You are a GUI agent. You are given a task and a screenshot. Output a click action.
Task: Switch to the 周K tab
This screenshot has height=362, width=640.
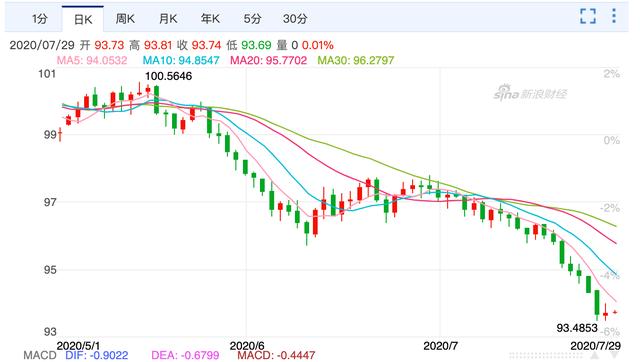(x=125, y=19)
